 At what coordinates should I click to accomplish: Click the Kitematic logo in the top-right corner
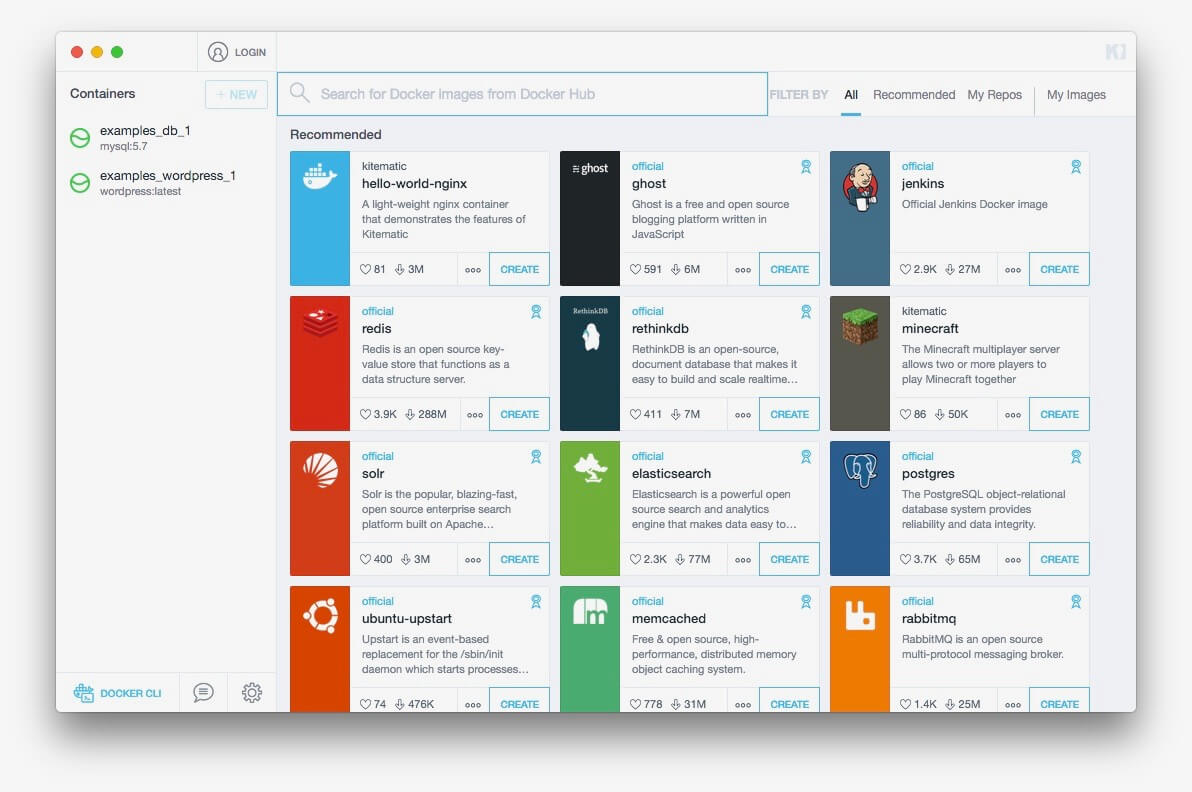1116,51
